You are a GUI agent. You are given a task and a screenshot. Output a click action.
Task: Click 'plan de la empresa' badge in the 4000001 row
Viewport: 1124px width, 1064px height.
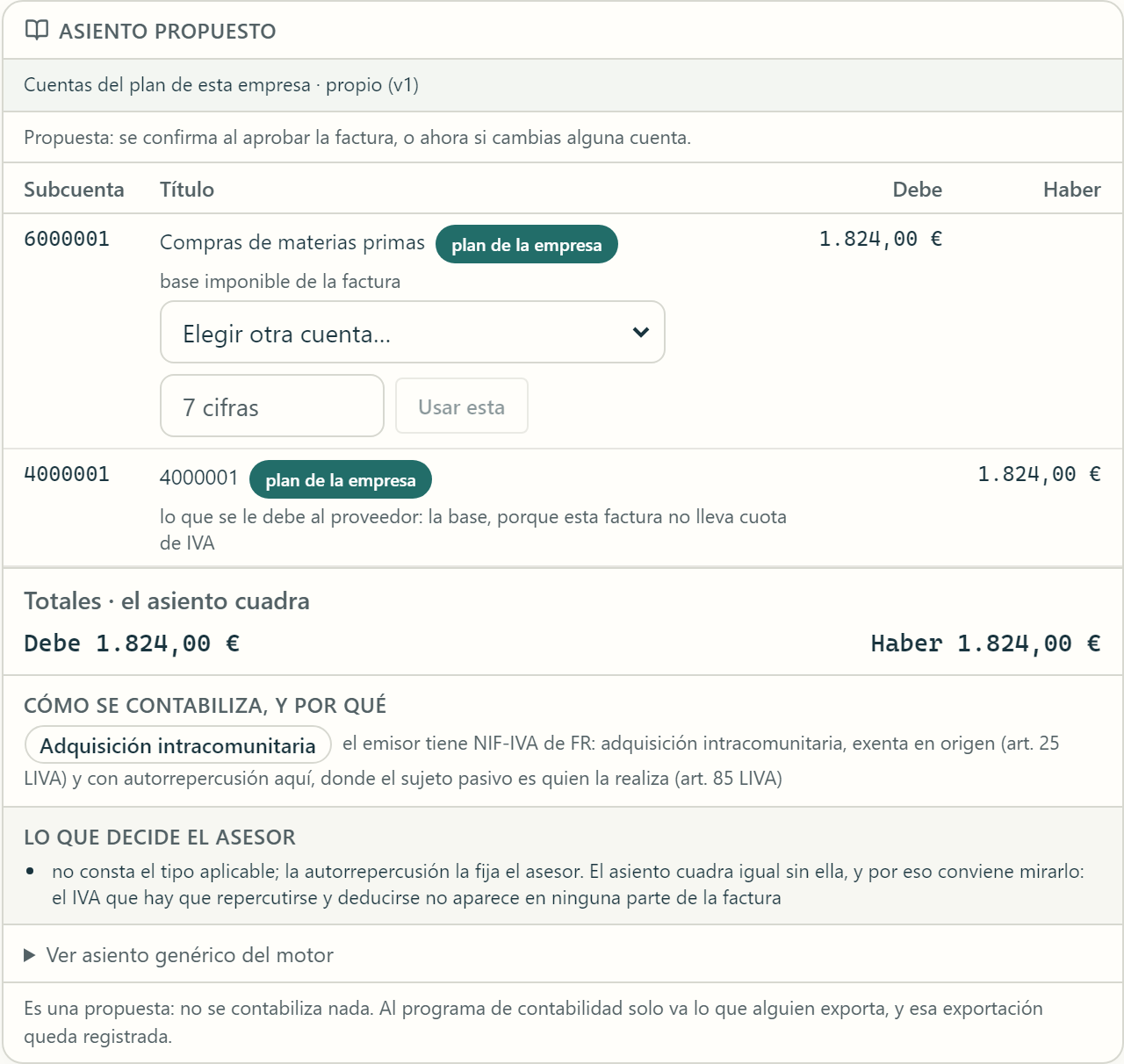click(x=341, y=479)
